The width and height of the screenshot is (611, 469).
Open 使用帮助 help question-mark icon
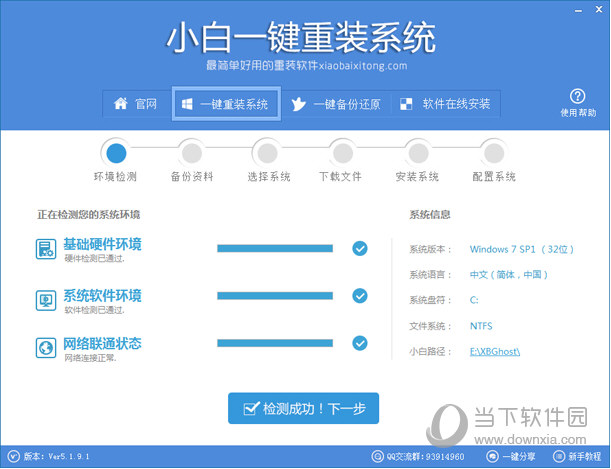tap(577, 96)
